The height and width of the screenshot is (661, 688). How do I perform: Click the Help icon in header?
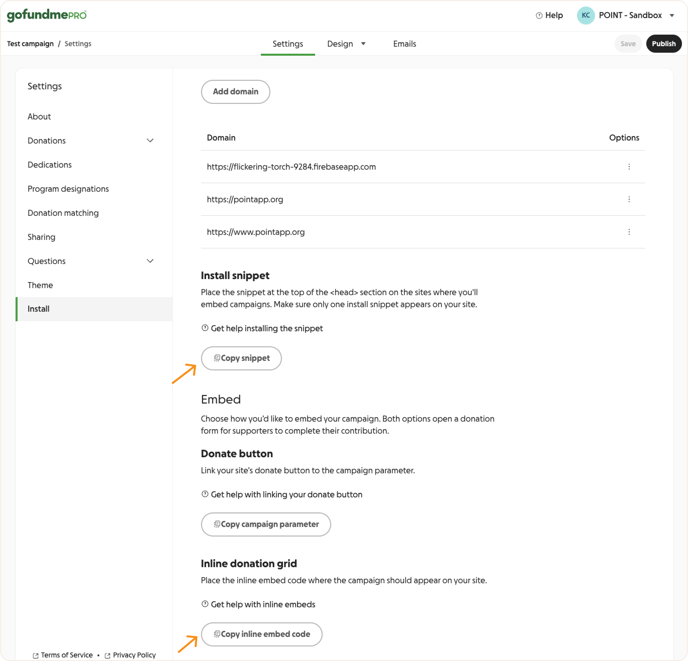pos(540,16)
